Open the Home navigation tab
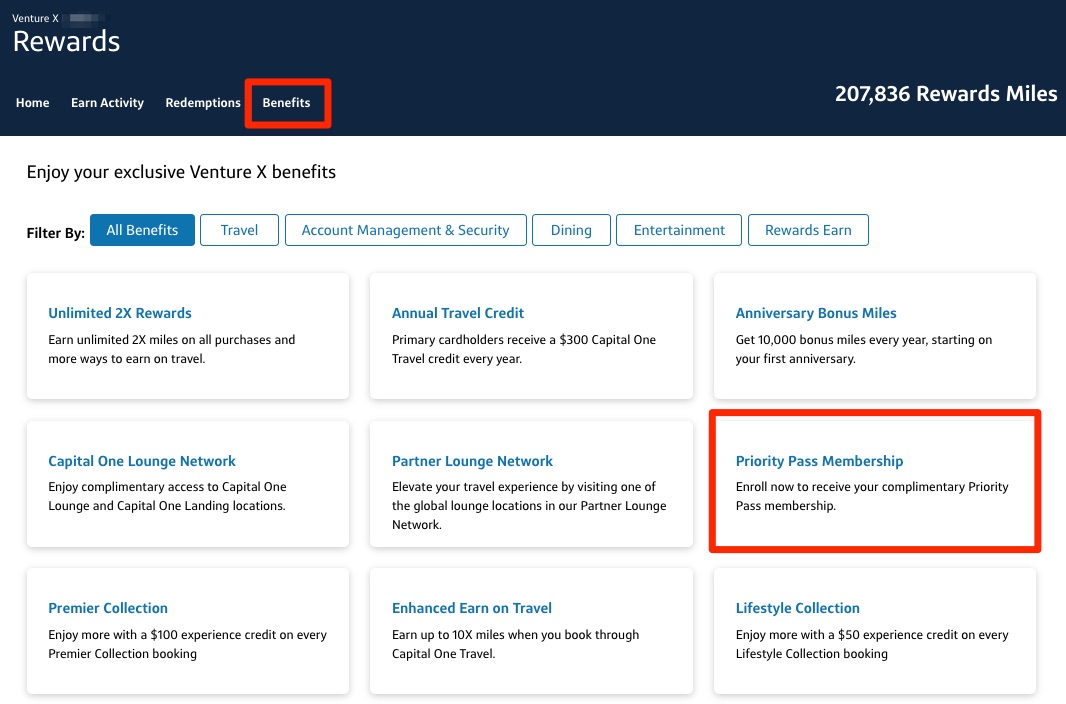Screen dimensions: 1066x704 (32, 102)
